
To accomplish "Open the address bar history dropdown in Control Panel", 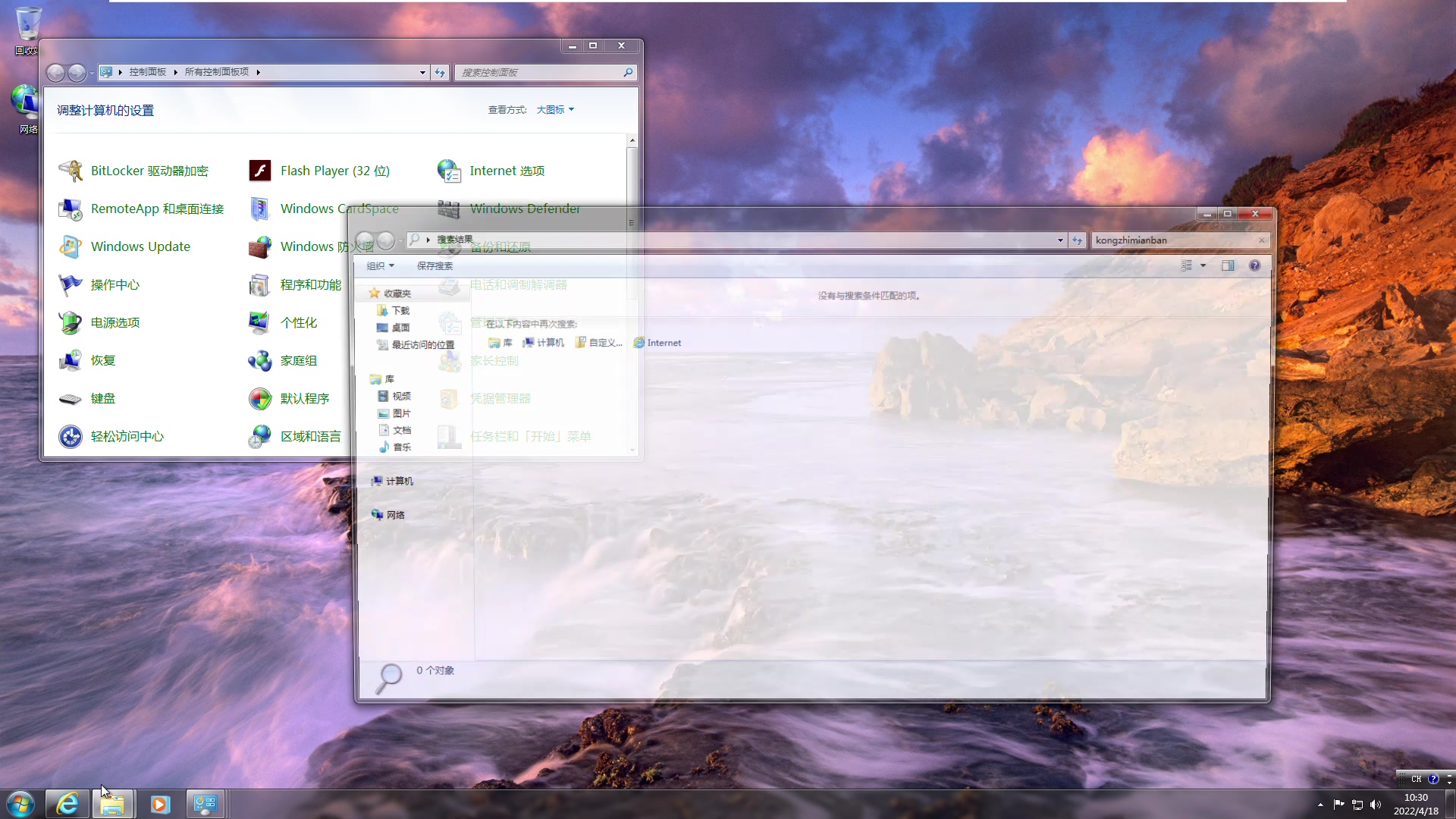I will tap(422, 72).
